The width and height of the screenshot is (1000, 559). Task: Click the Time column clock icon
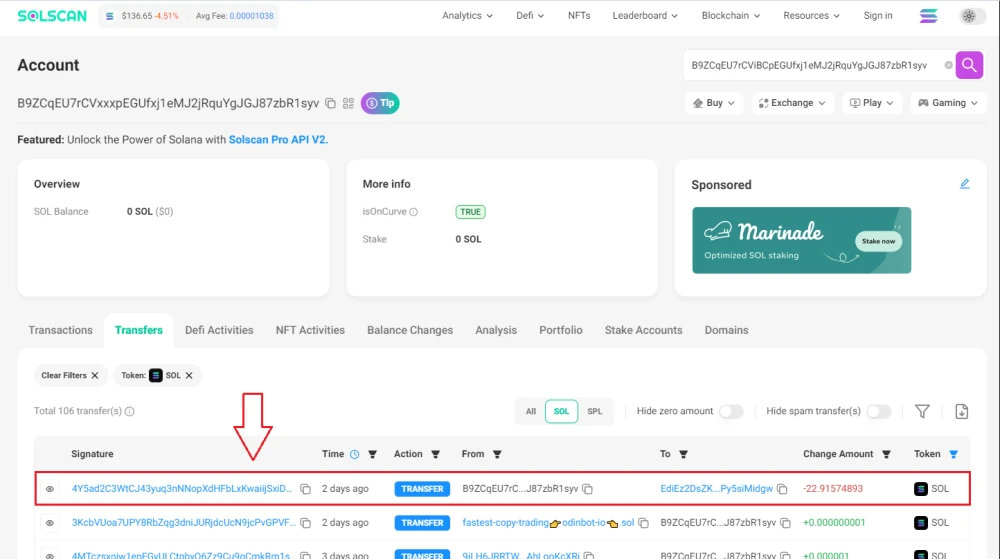pyautogui.click(x=355, y=454)
